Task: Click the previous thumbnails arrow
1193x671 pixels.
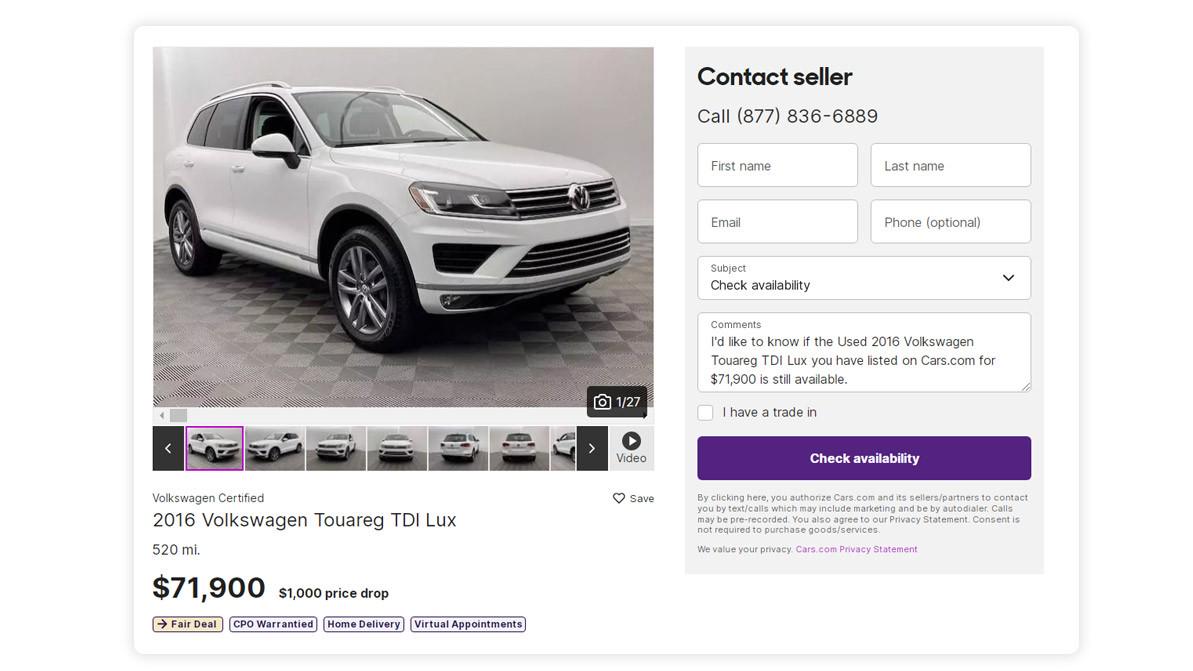Action: click(168, 448)
